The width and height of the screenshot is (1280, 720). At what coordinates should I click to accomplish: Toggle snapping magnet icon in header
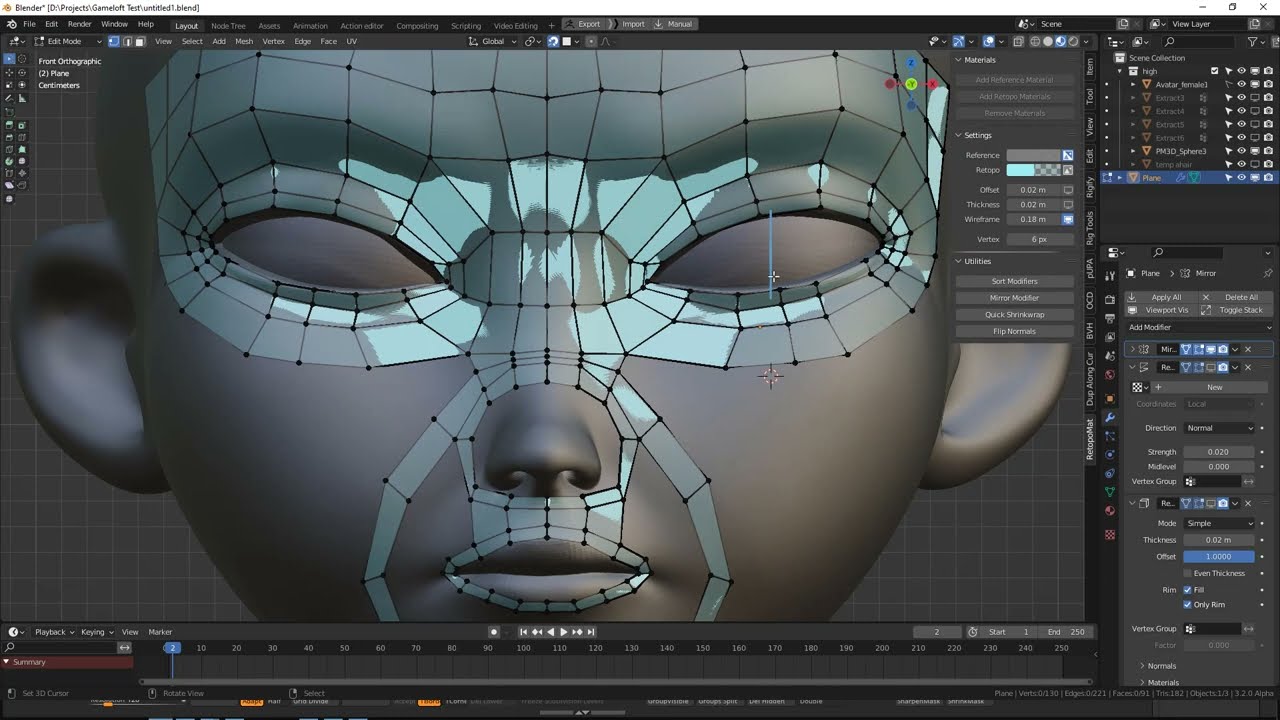point(553,41)
